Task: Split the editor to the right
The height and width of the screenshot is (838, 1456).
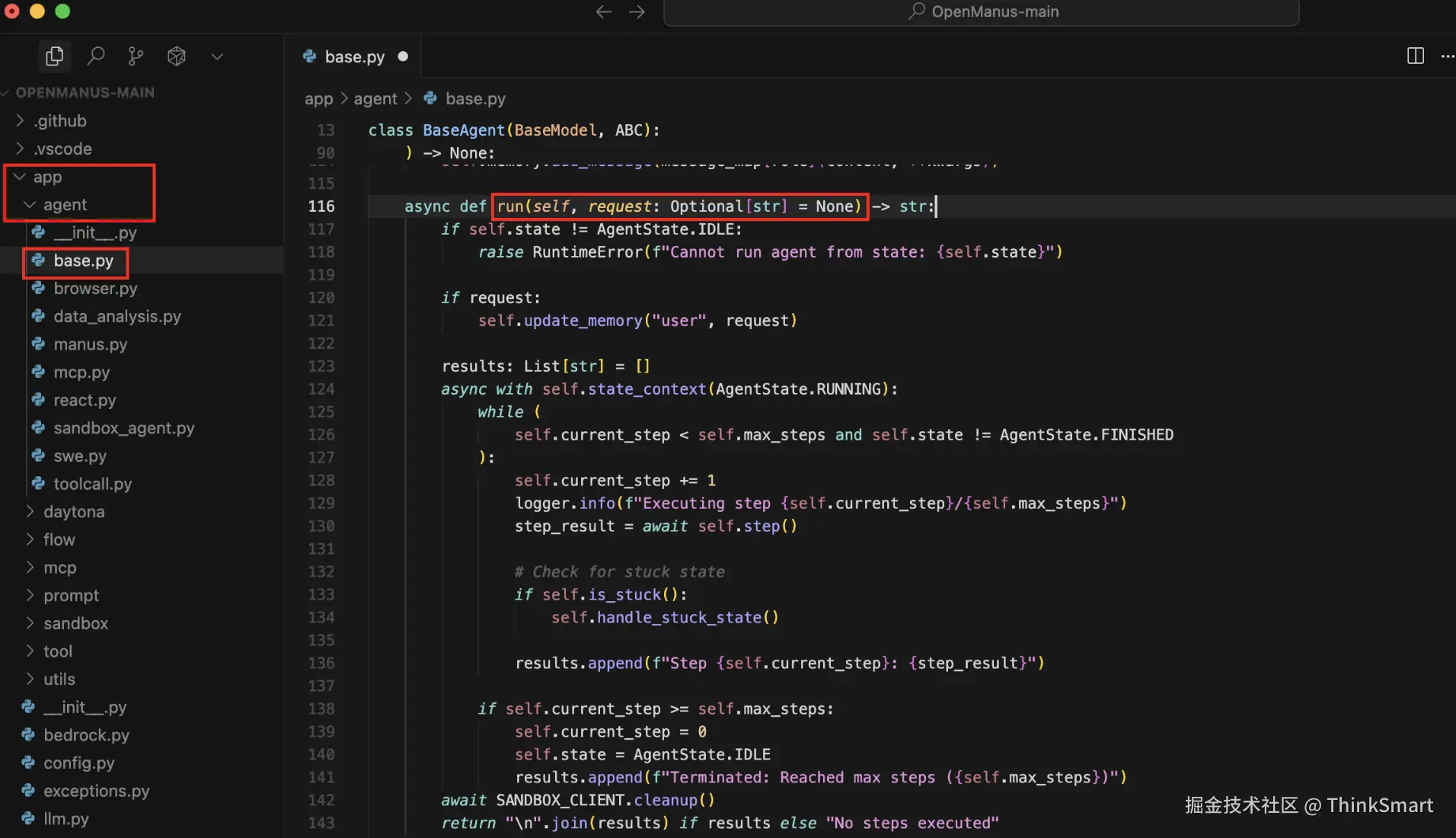Action: click(x=1416, y=56)
